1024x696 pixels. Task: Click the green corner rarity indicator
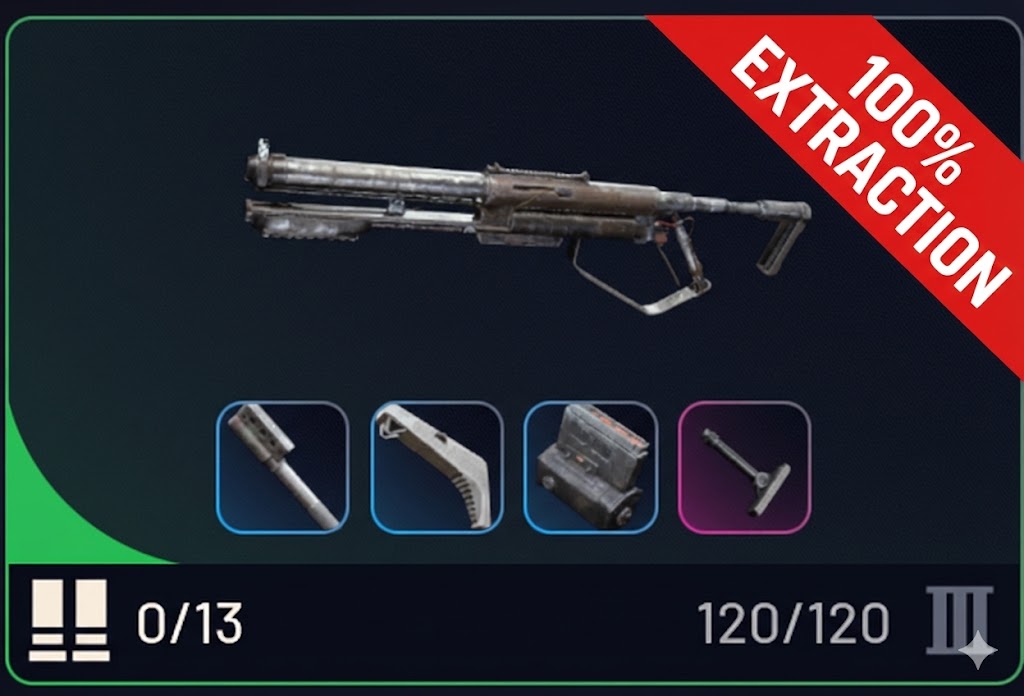tap(59, 496)
